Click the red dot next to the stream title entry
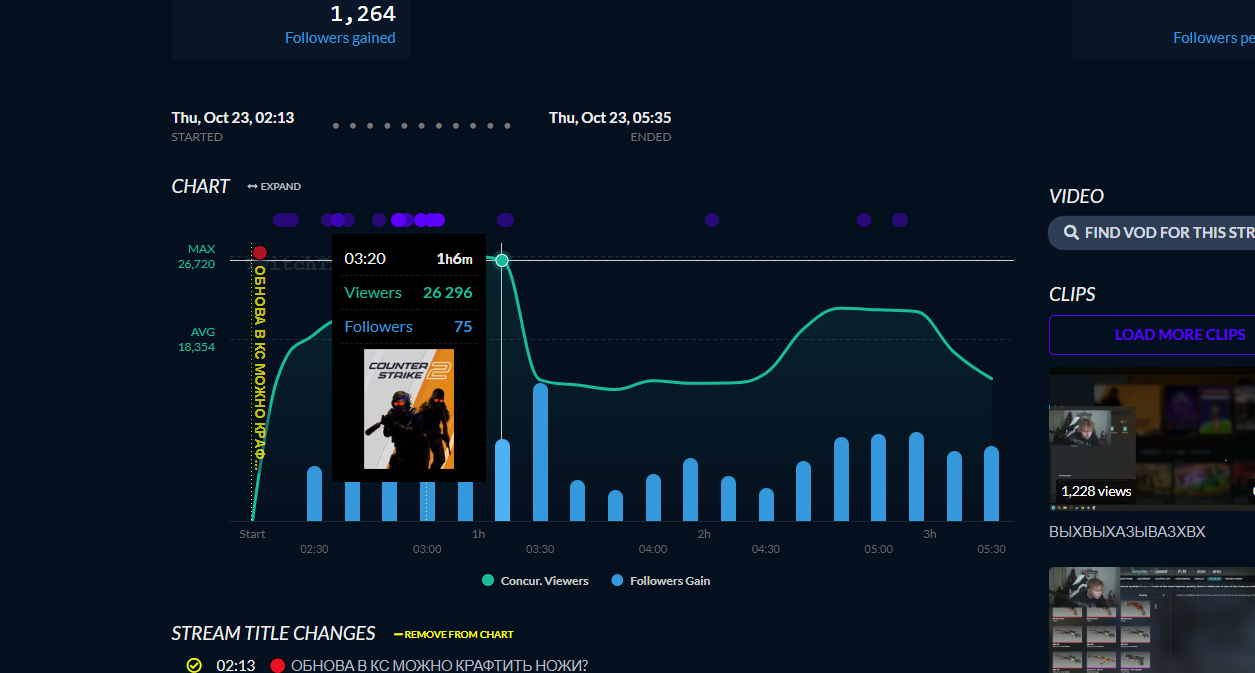Image resolution: width=1255 pixels, height=673 pixels. [278, 665]
